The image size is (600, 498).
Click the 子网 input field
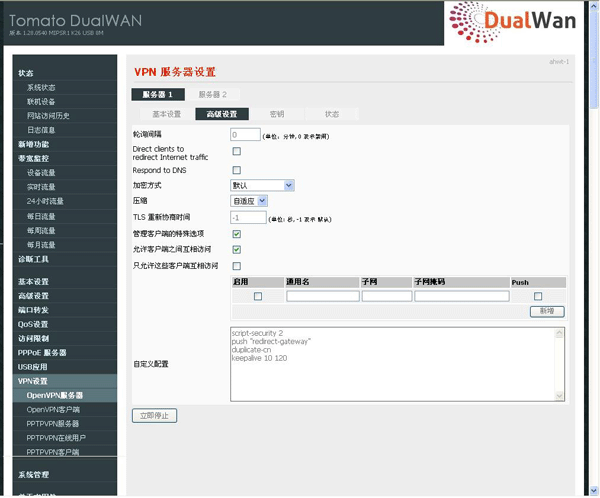coord(387,296)
